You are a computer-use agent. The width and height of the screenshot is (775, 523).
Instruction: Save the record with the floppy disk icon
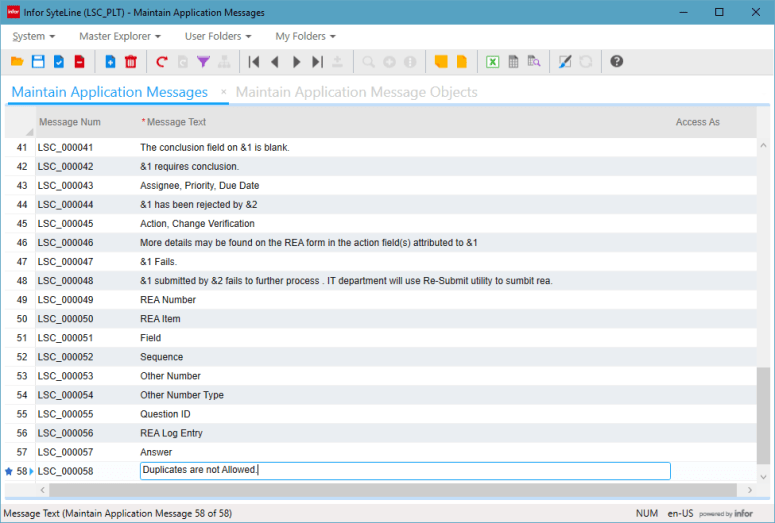(38, 62)
